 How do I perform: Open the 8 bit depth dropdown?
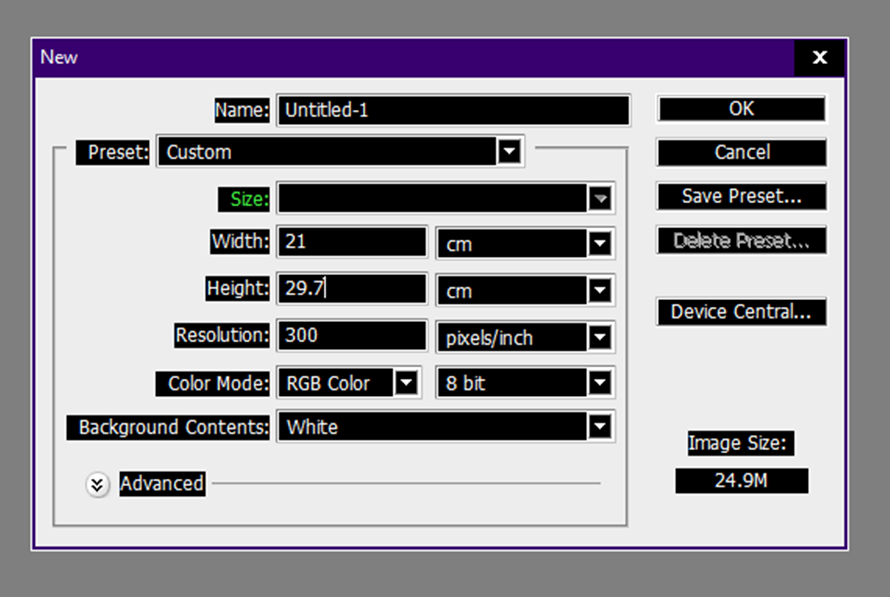point(525,383)
